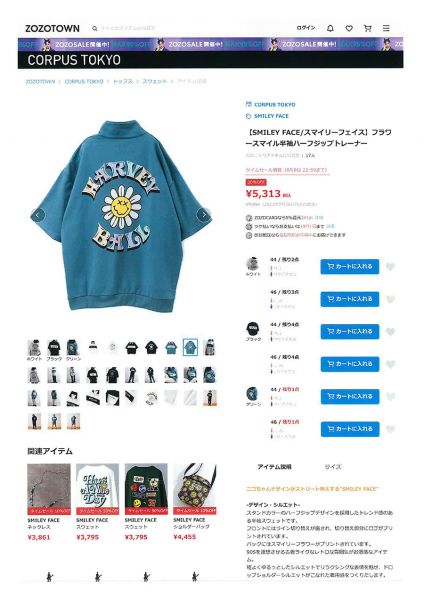Favorite the white size 44 variant heart
The height and width of the screenshot is (600, 424).
click(x=390, y=267)
